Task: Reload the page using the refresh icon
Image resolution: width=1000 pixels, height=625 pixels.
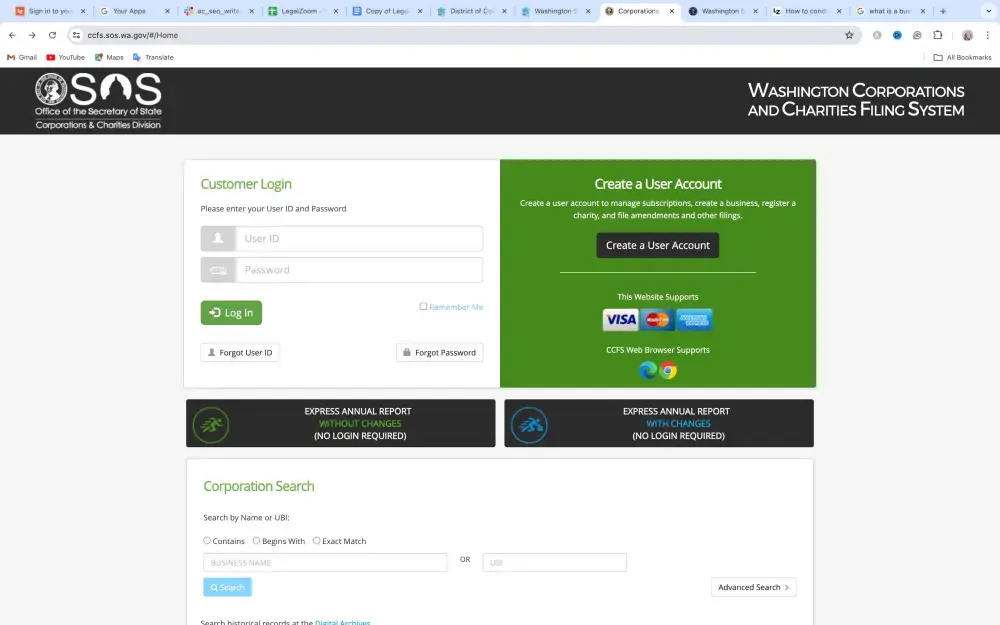Action: pos(52,35)
